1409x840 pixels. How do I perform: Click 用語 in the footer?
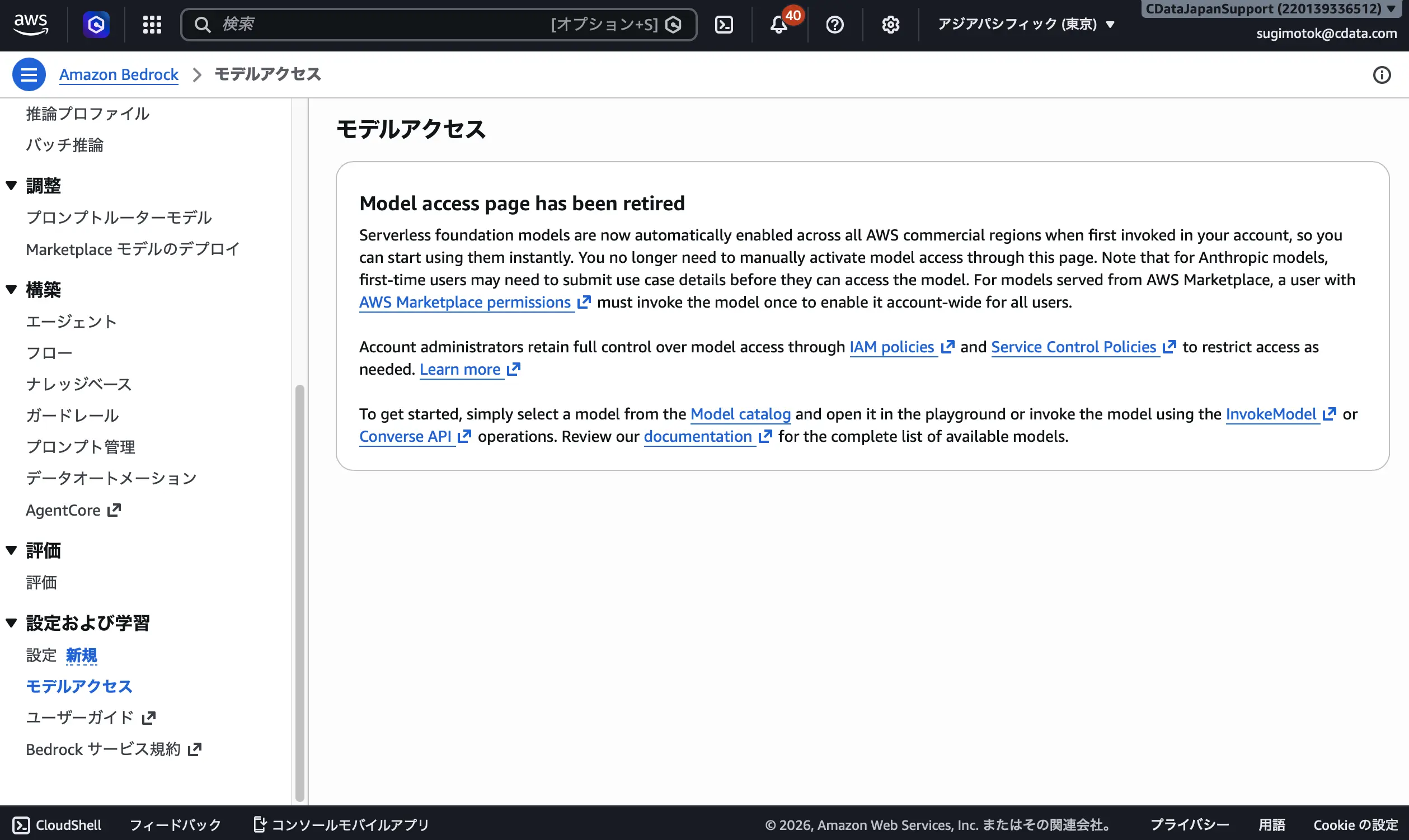click(x=1271, y=825)
